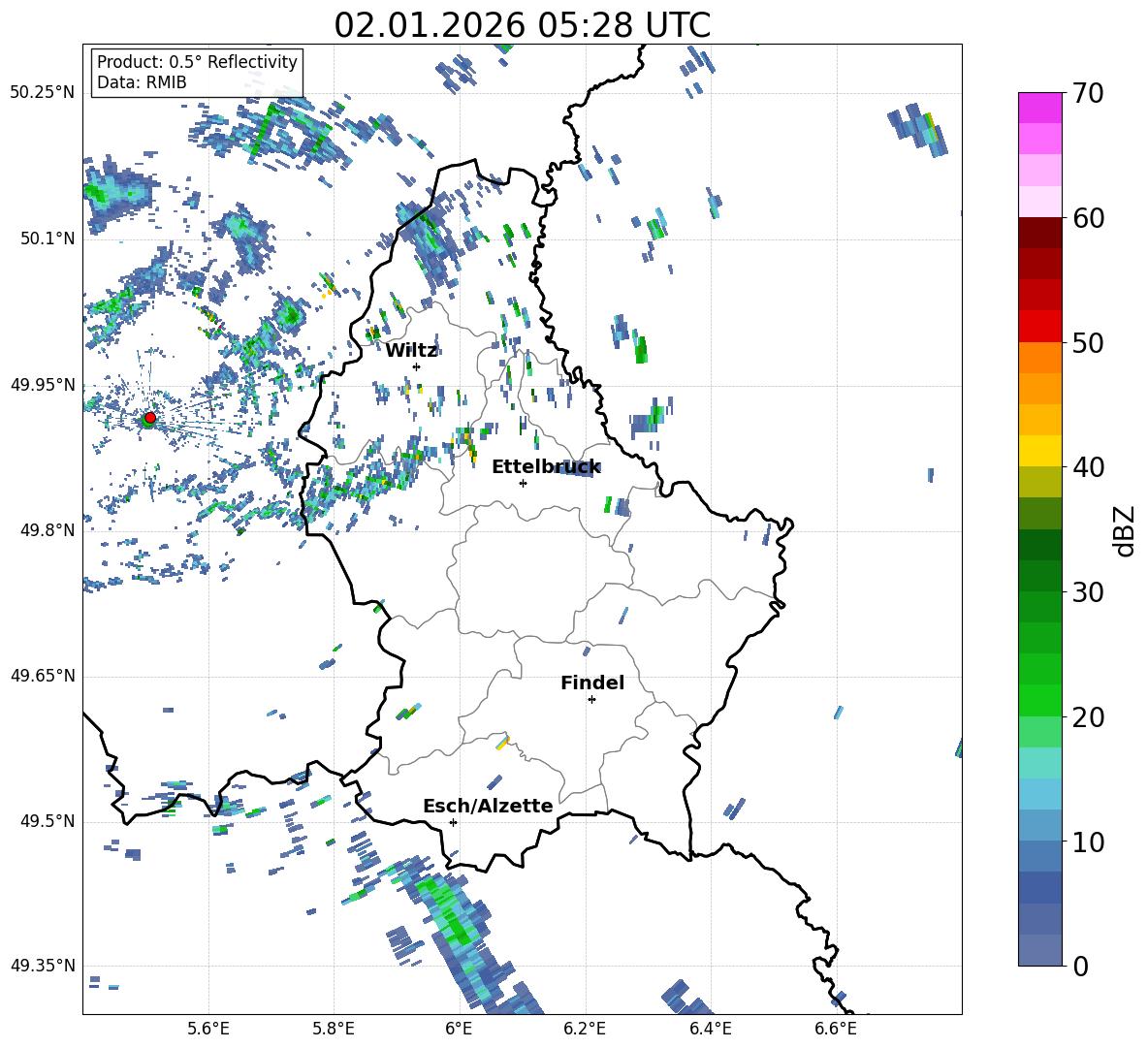Click the 0 tick on colorbar
This screenshot has width=1148, height=1048.
[1080, 966]
